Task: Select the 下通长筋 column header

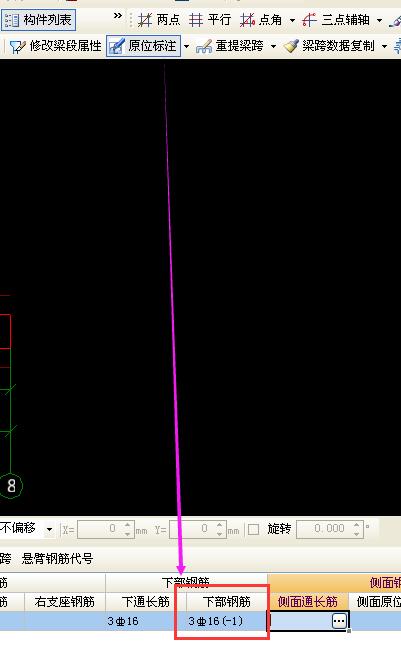Action: (145, 602)
